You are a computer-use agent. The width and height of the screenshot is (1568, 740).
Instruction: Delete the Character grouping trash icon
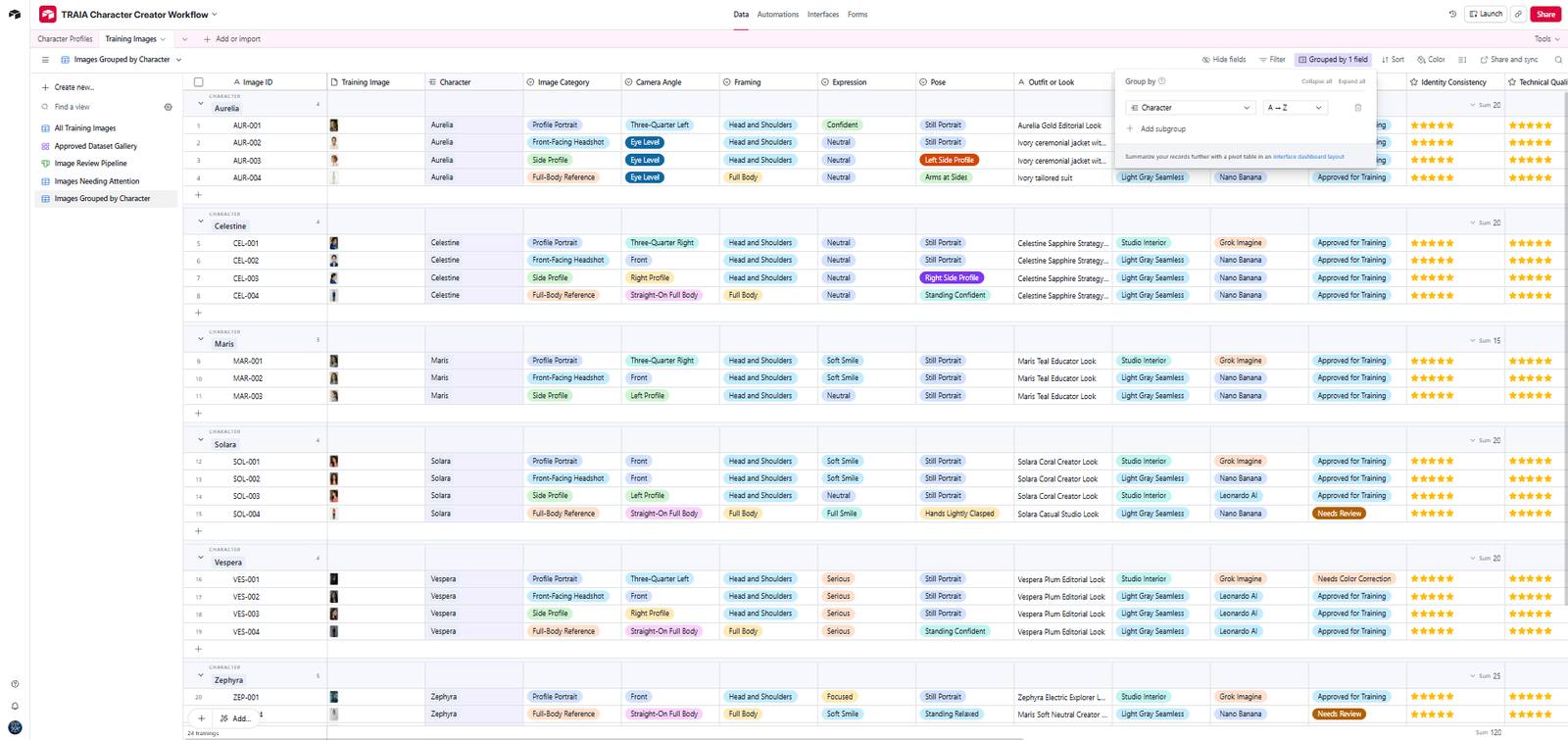pyautogui.click(x=1358, y=108)
